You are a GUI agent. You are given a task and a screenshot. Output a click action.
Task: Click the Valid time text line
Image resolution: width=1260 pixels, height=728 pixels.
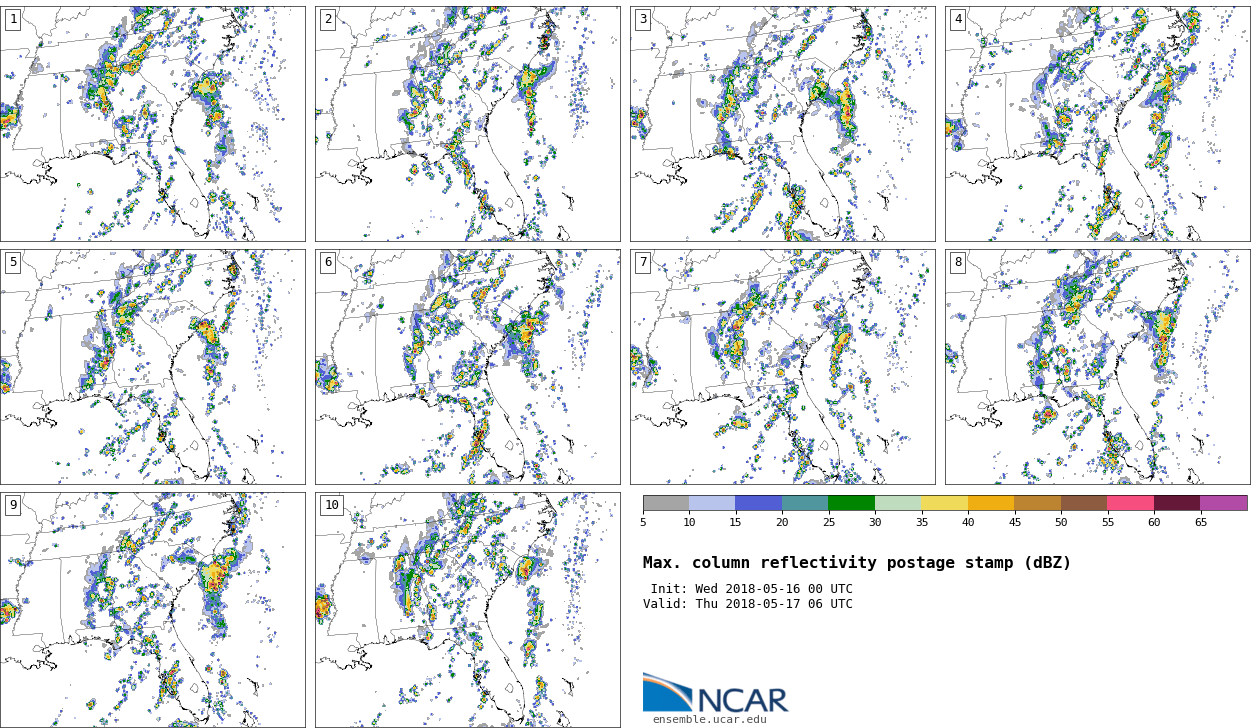748,604
